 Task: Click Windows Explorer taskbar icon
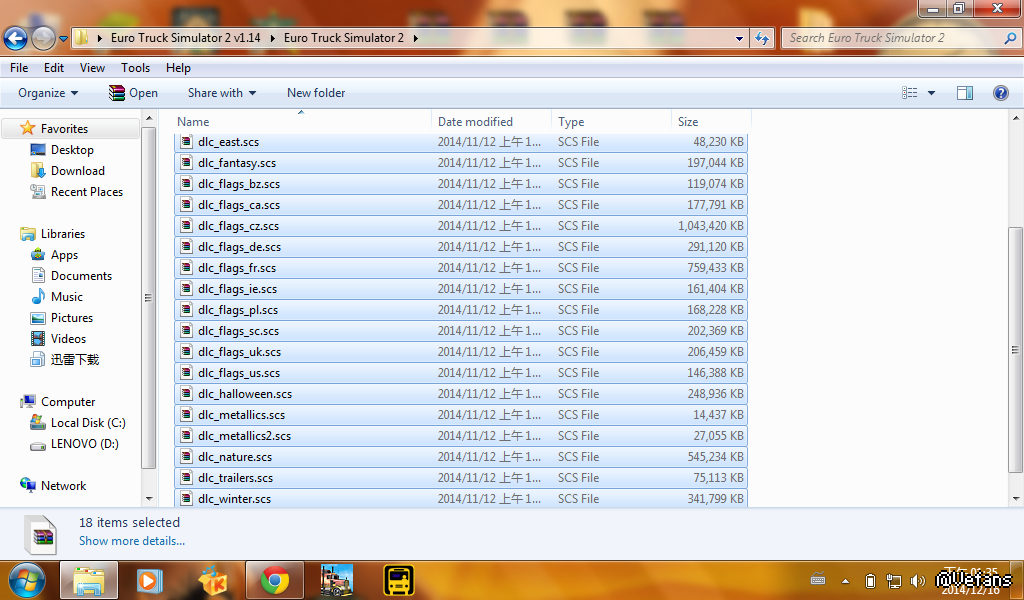89,580
